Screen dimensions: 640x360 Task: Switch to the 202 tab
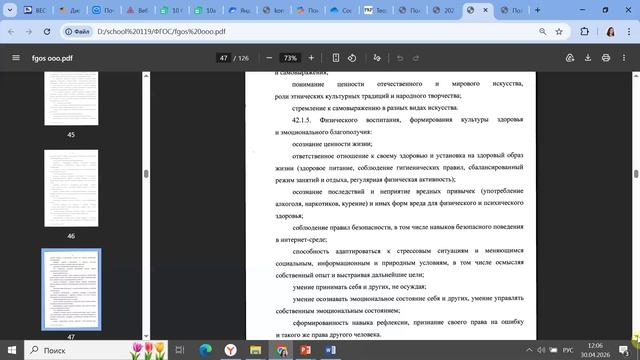click(444, 10)
